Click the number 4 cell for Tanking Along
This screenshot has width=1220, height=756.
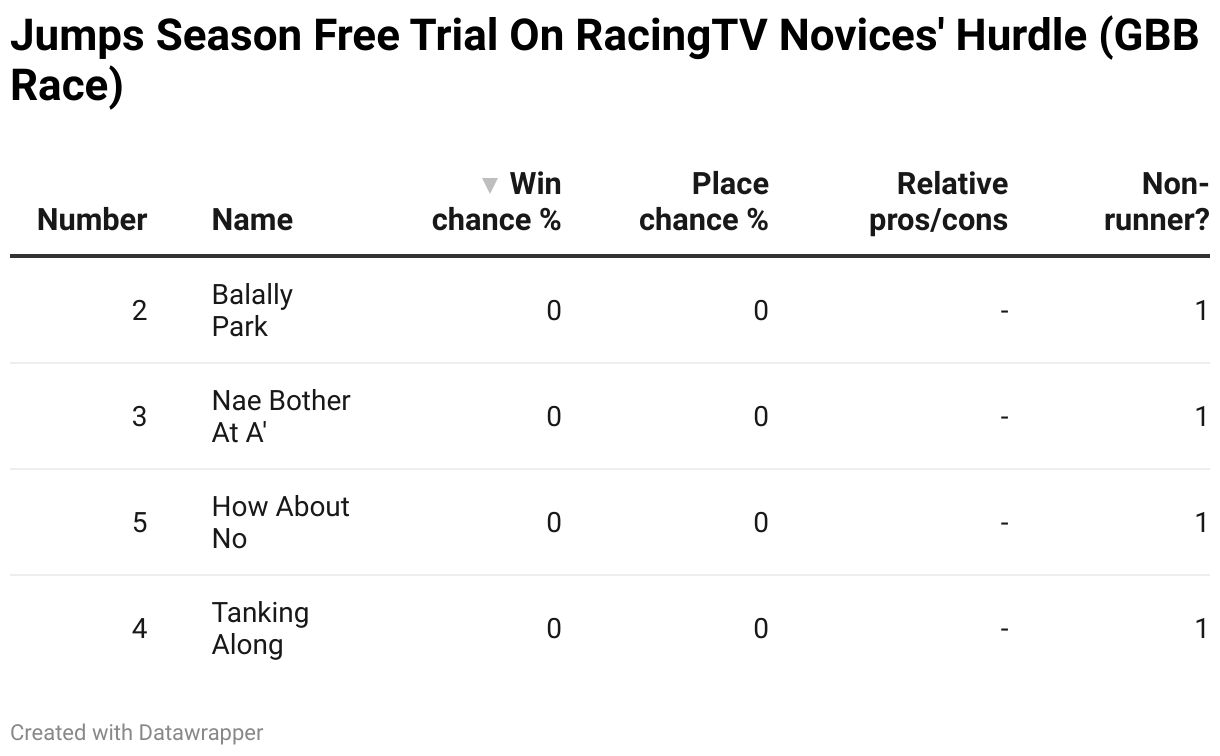tap(139, 629)
